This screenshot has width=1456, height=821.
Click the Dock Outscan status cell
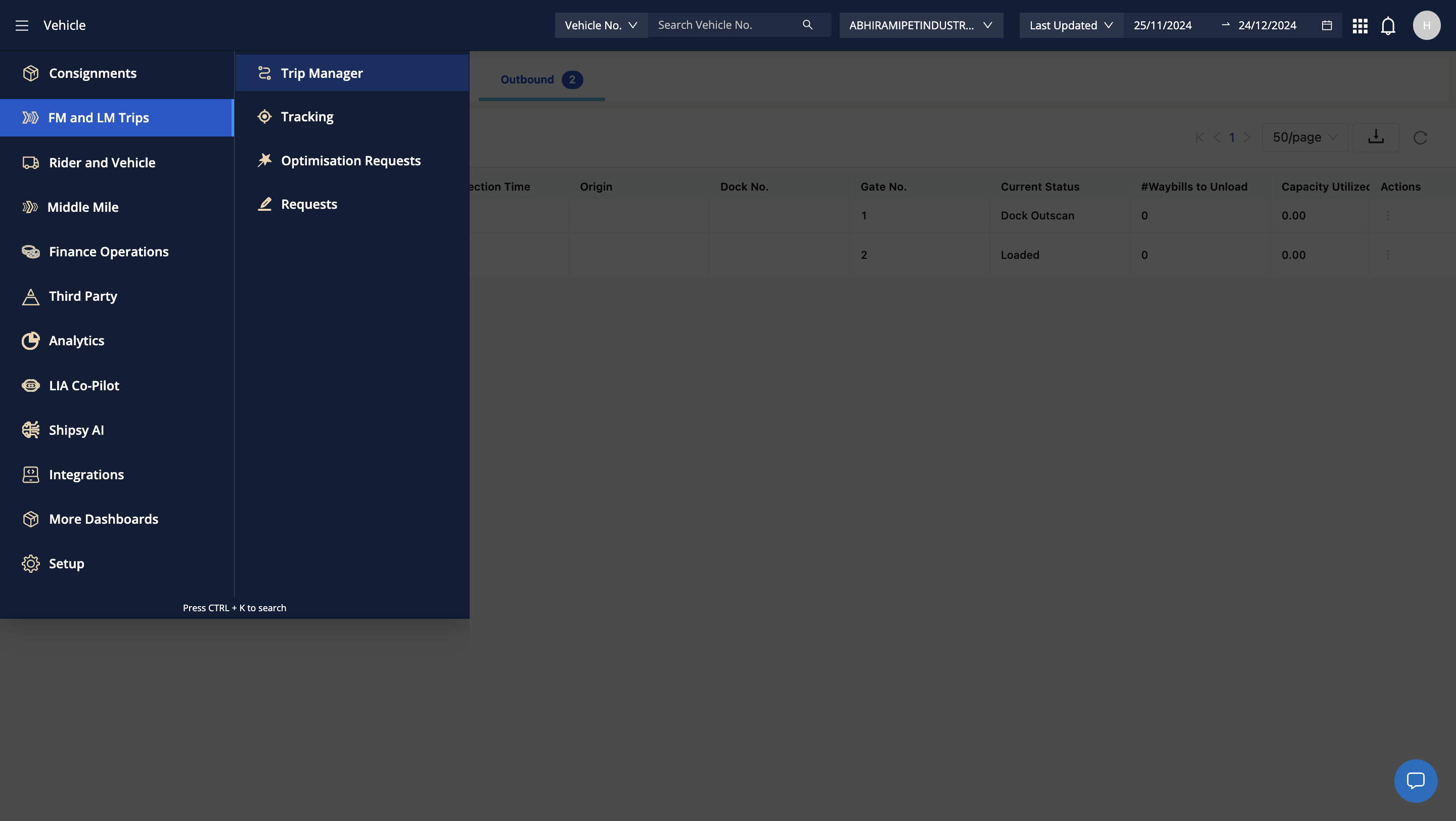[1037, 215]
